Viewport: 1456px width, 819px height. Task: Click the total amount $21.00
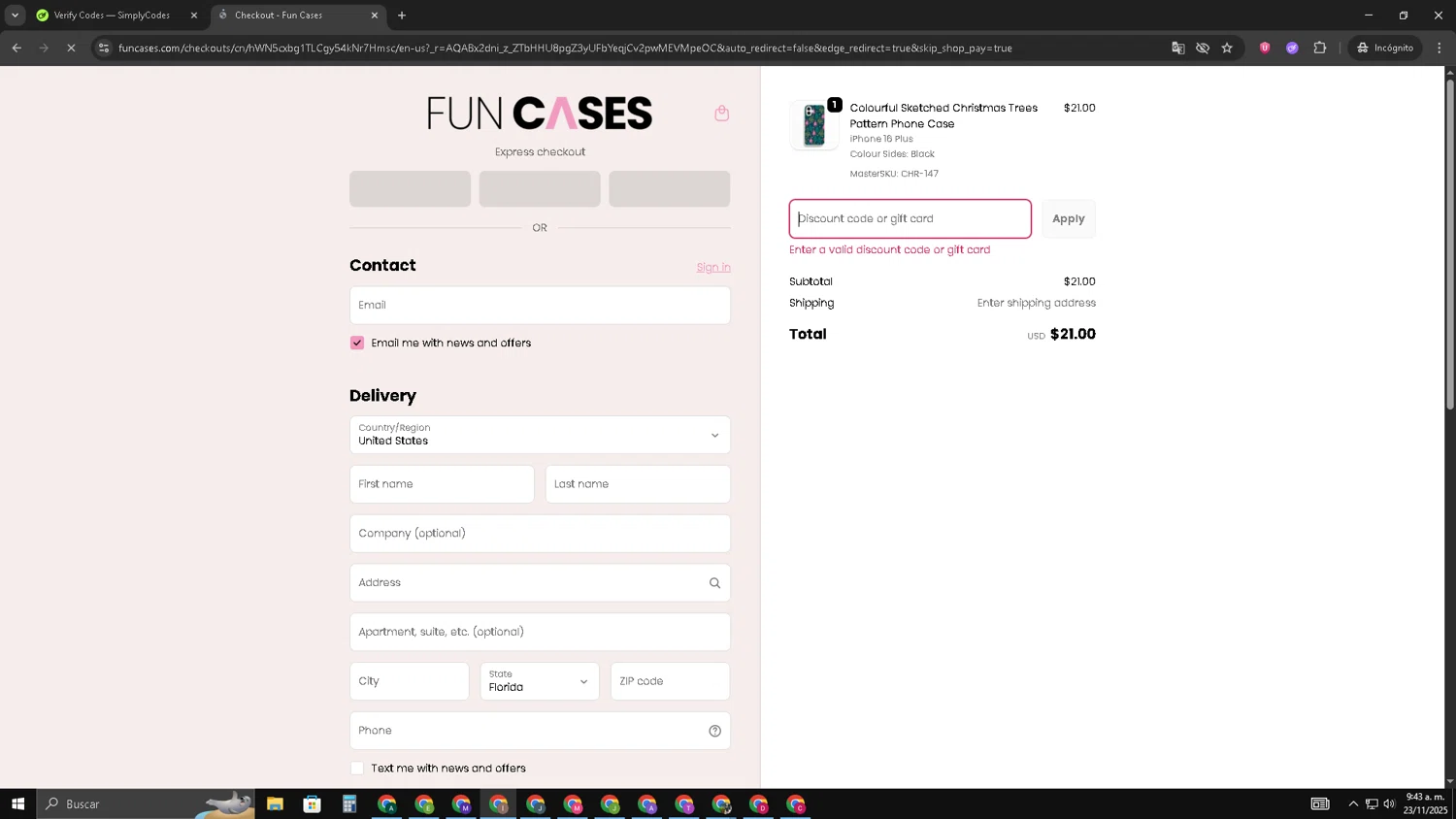point(1073,334)
